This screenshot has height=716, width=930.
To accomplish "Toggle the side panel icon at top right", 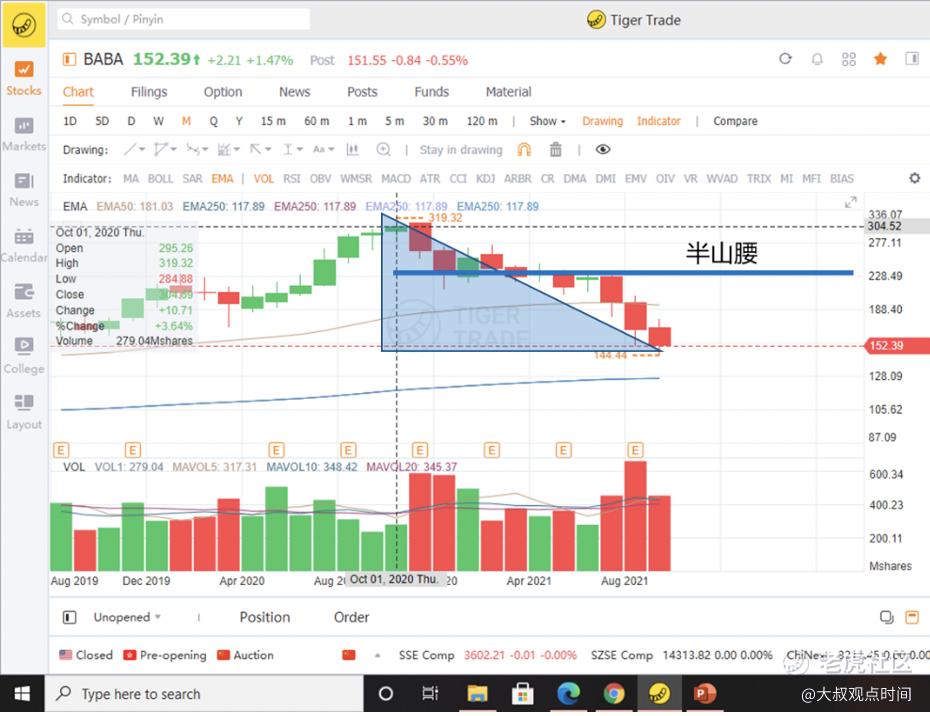I will 912,59.
